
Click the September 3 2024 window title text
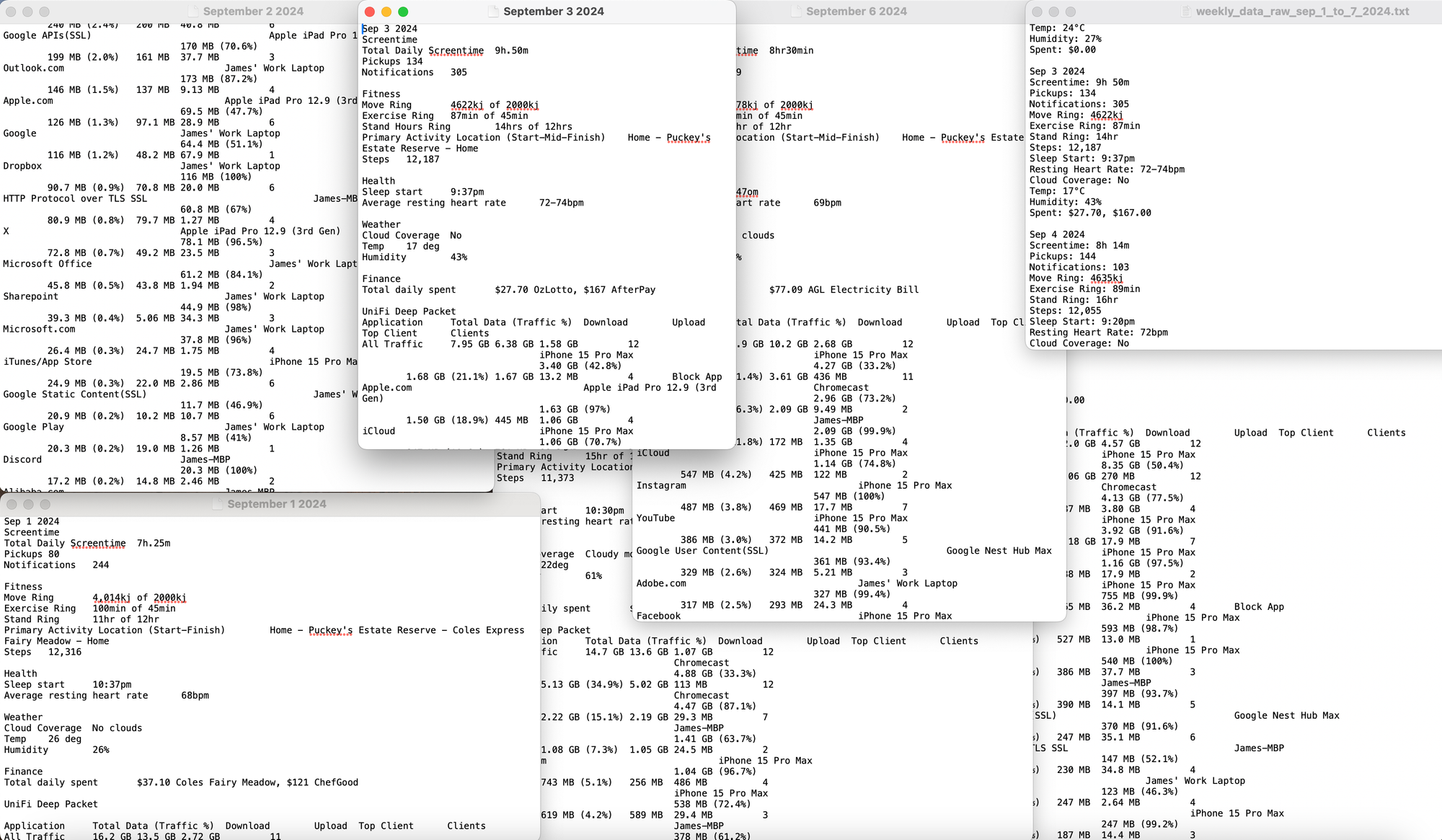pos(554,12)
